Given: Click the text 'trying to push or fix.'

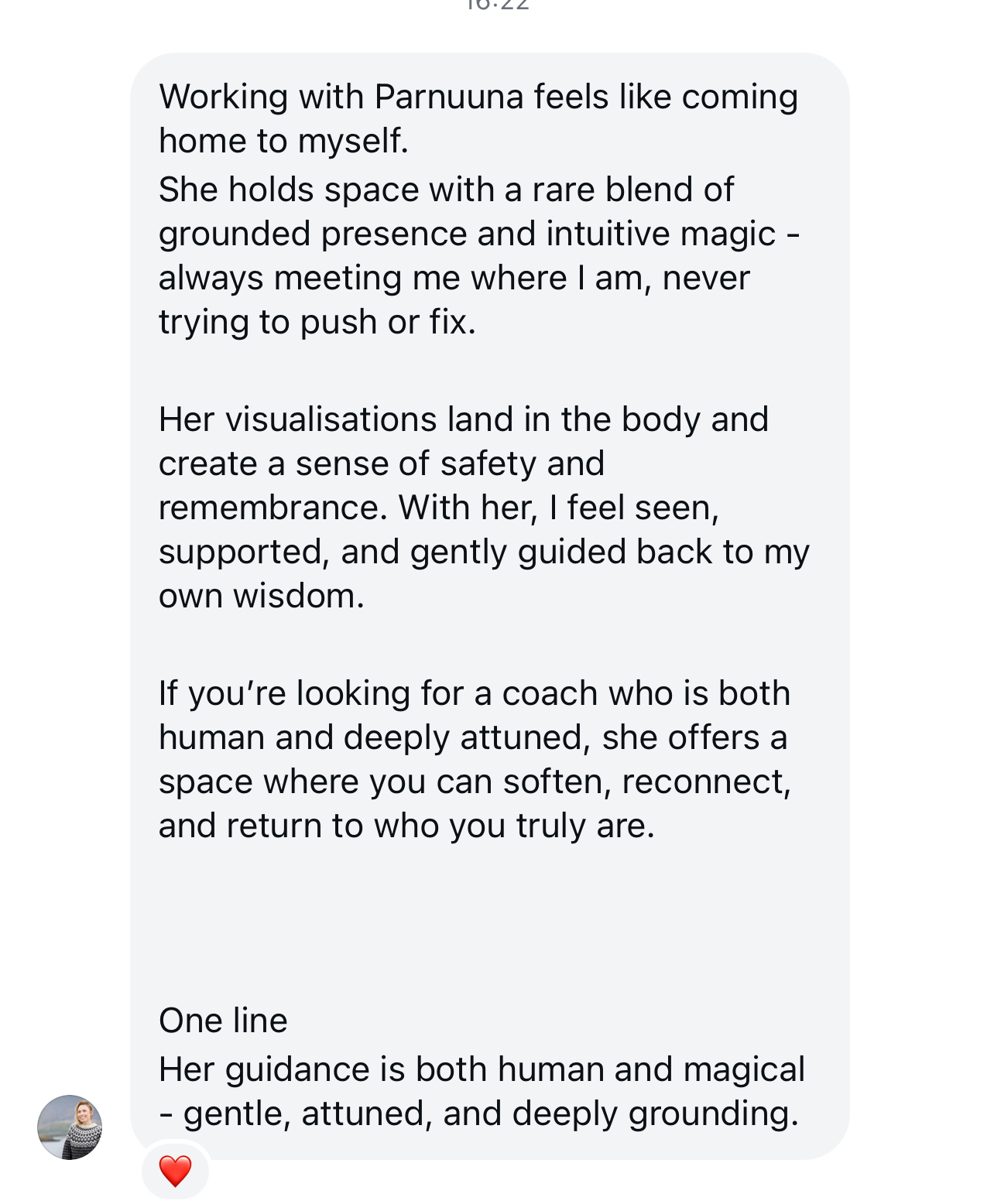Looking at the screenshot, I should pos(317,322).
